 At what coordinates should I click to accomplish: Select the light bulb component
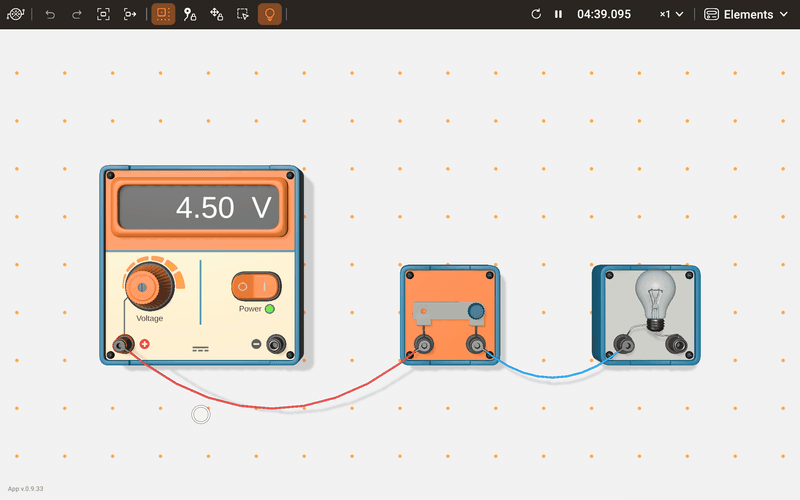click(655, 301)
